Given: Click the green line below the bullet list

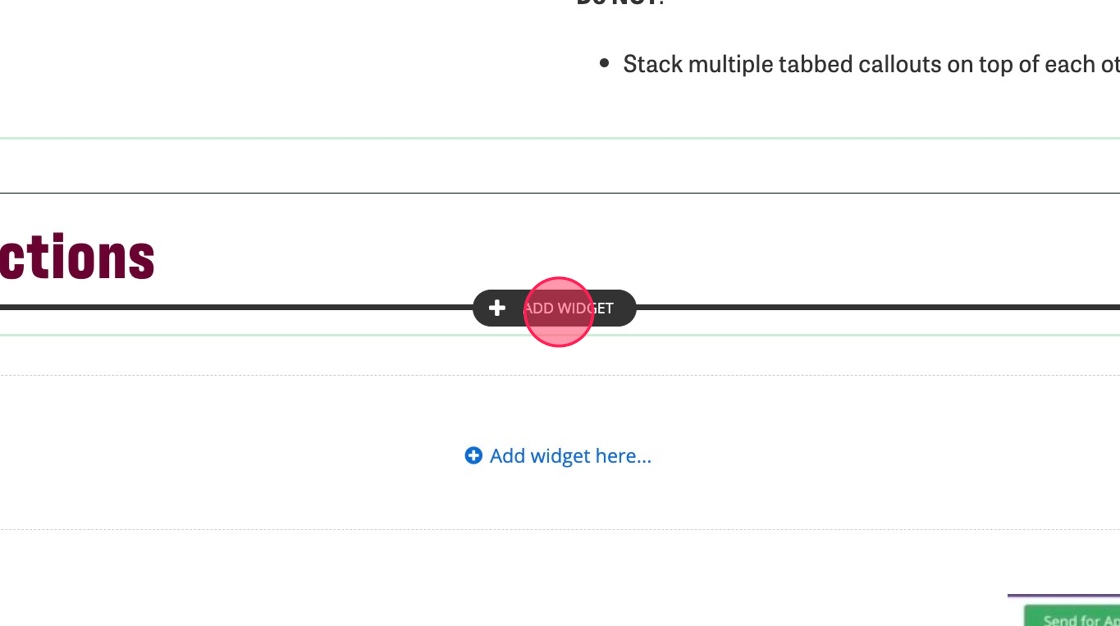Looking at the screenshot, I should (560, 138).
